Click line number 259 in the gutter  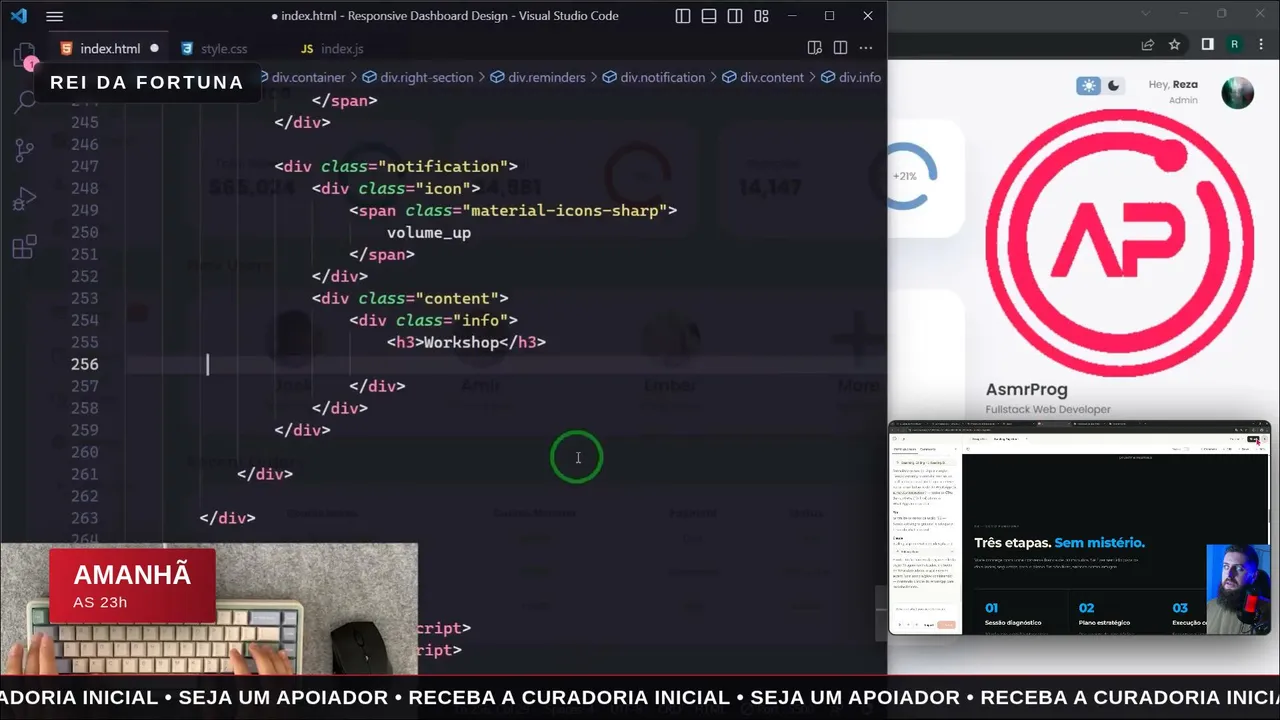tap(85, 430)
